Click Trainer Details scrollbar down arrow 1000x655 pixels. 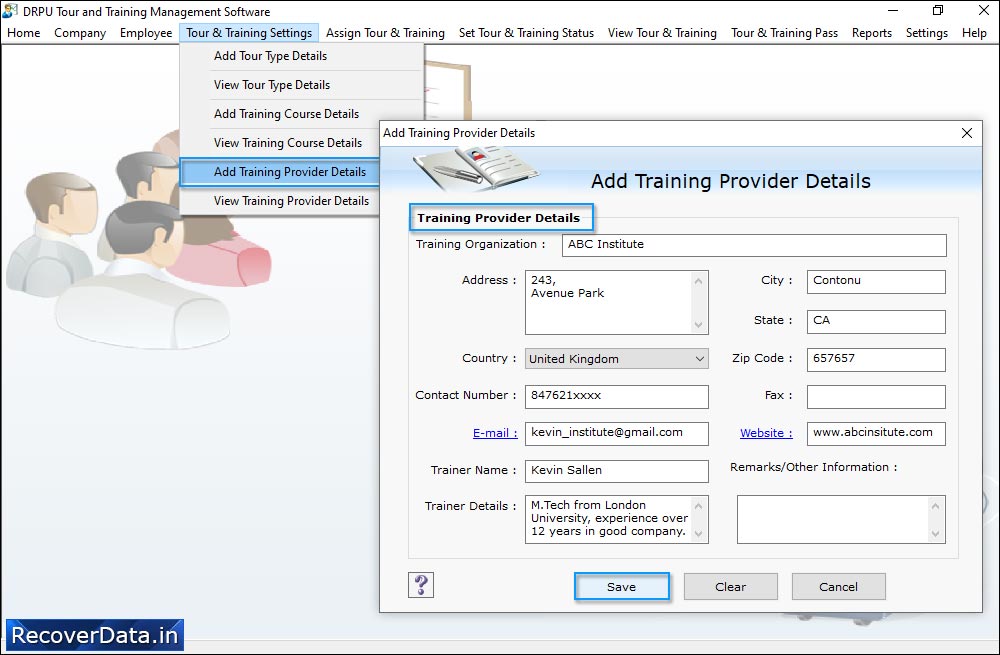coord(699,533)
